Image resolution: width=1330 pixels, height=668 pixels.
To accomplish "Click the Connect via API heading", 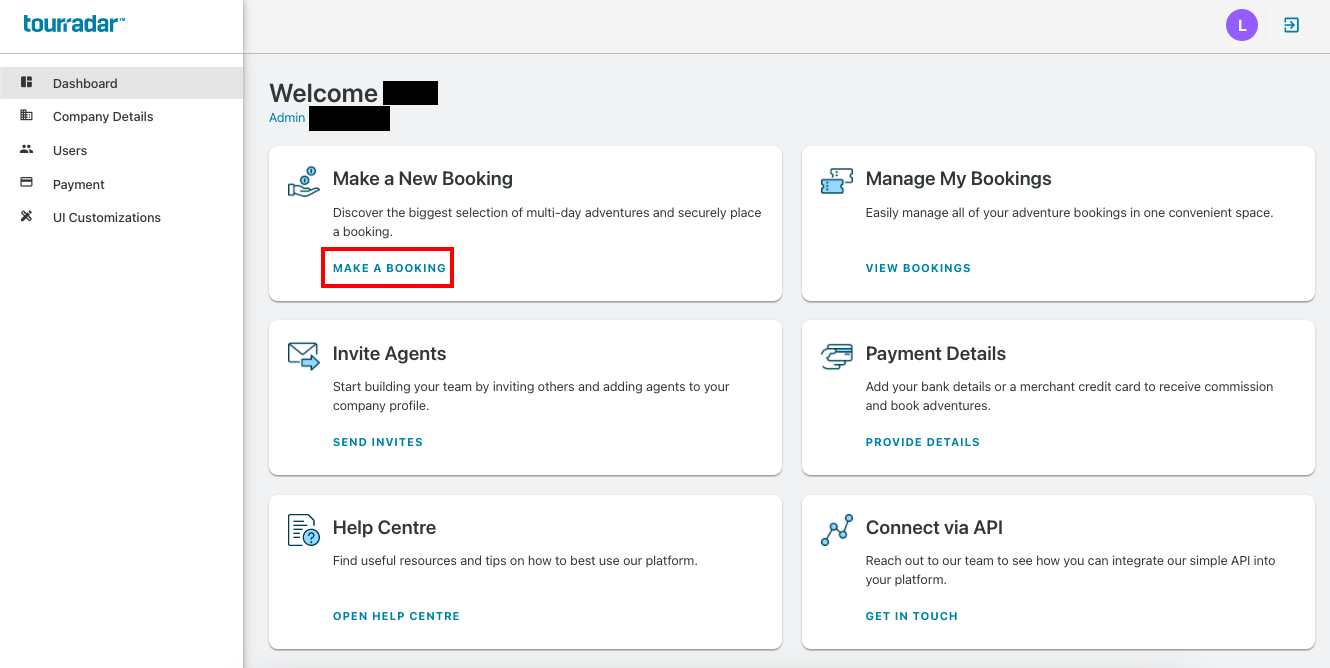I will pos(934,527).
